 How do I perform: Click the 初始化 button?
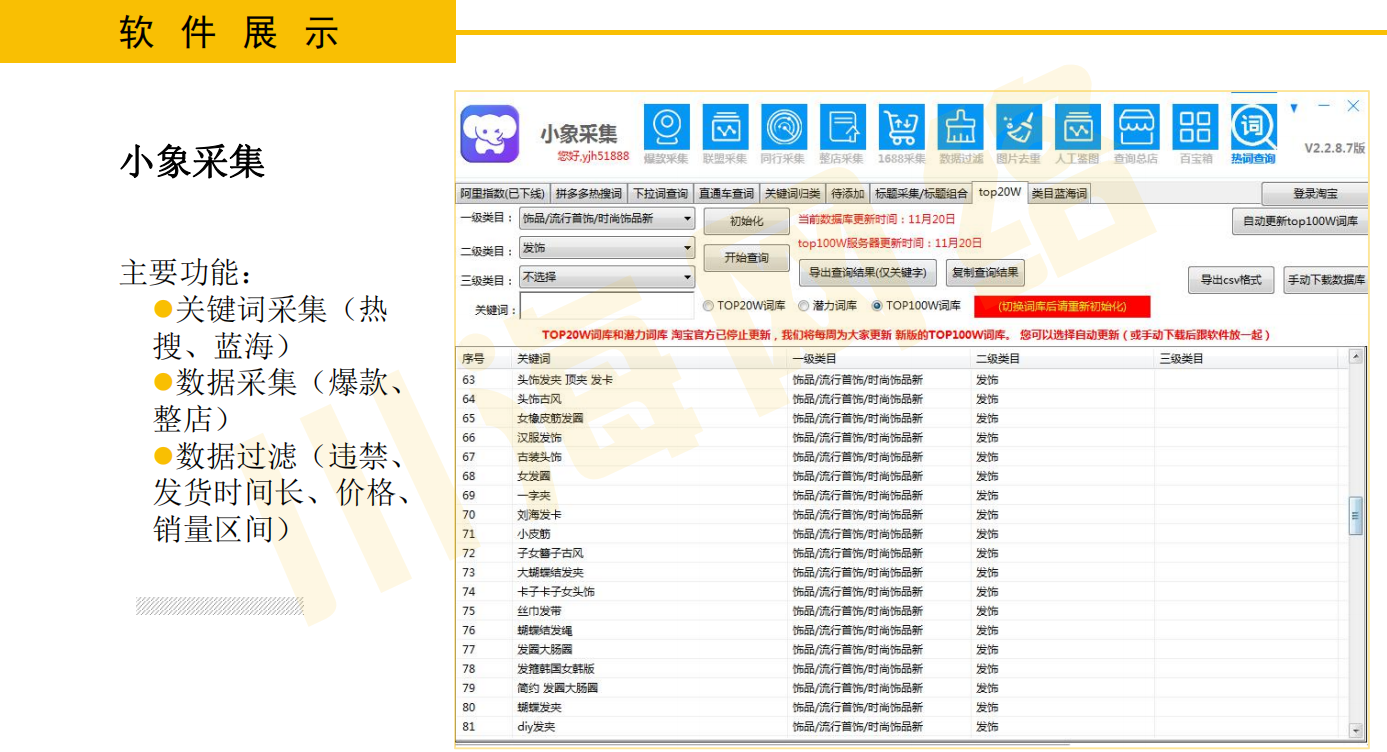746,221
